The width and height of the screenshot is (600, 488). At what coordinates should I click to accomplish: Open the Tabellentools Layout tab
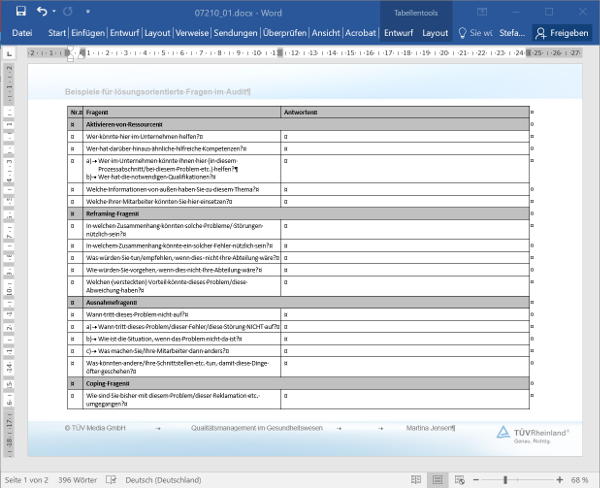point(435,32)
